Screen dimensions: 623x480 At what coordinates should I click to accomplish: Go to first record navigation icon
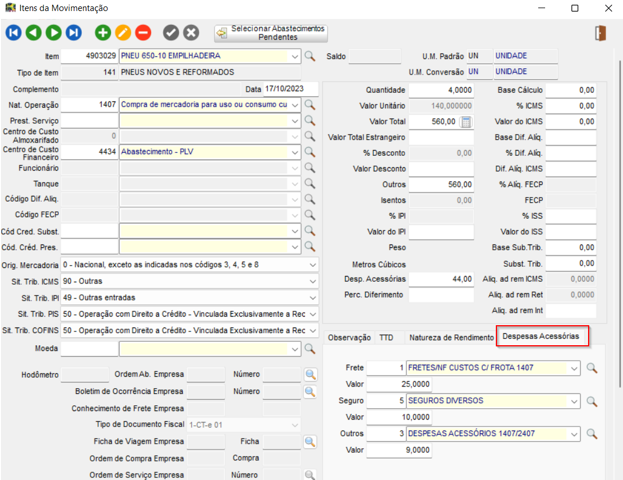[x=14, y=33]
